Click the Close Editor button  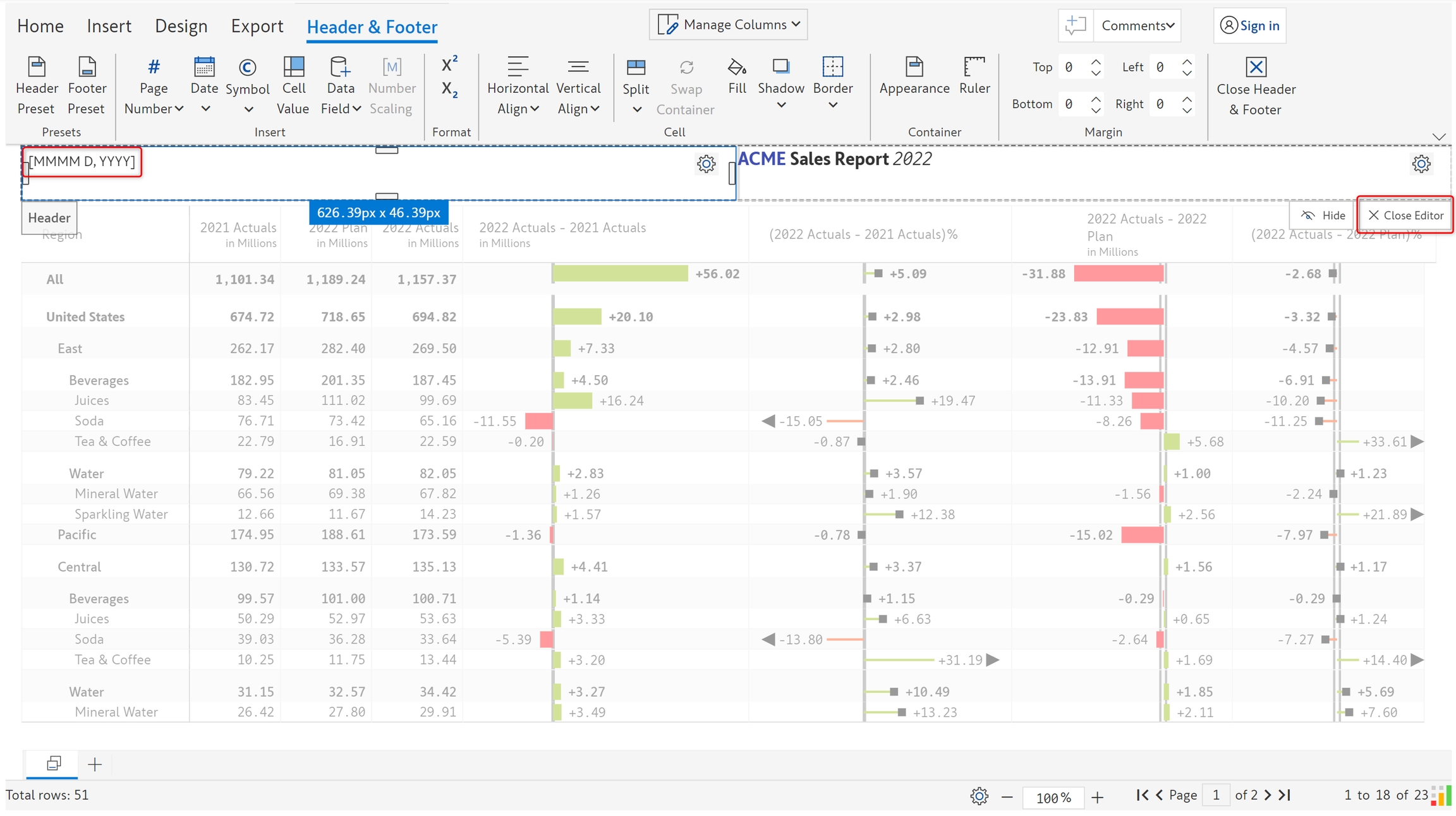(1406, 215)
